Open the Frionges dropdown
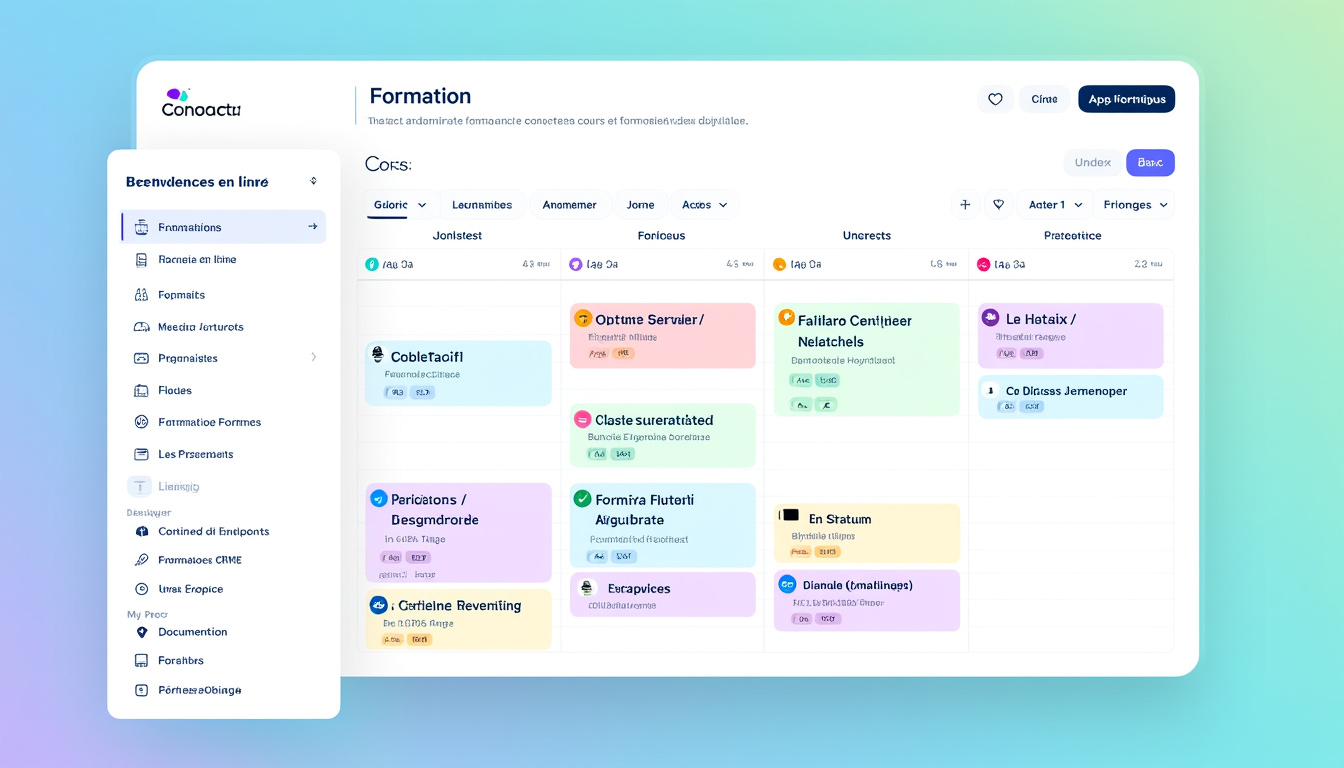Screen dimensions: 1344x768 (1135, 205)
